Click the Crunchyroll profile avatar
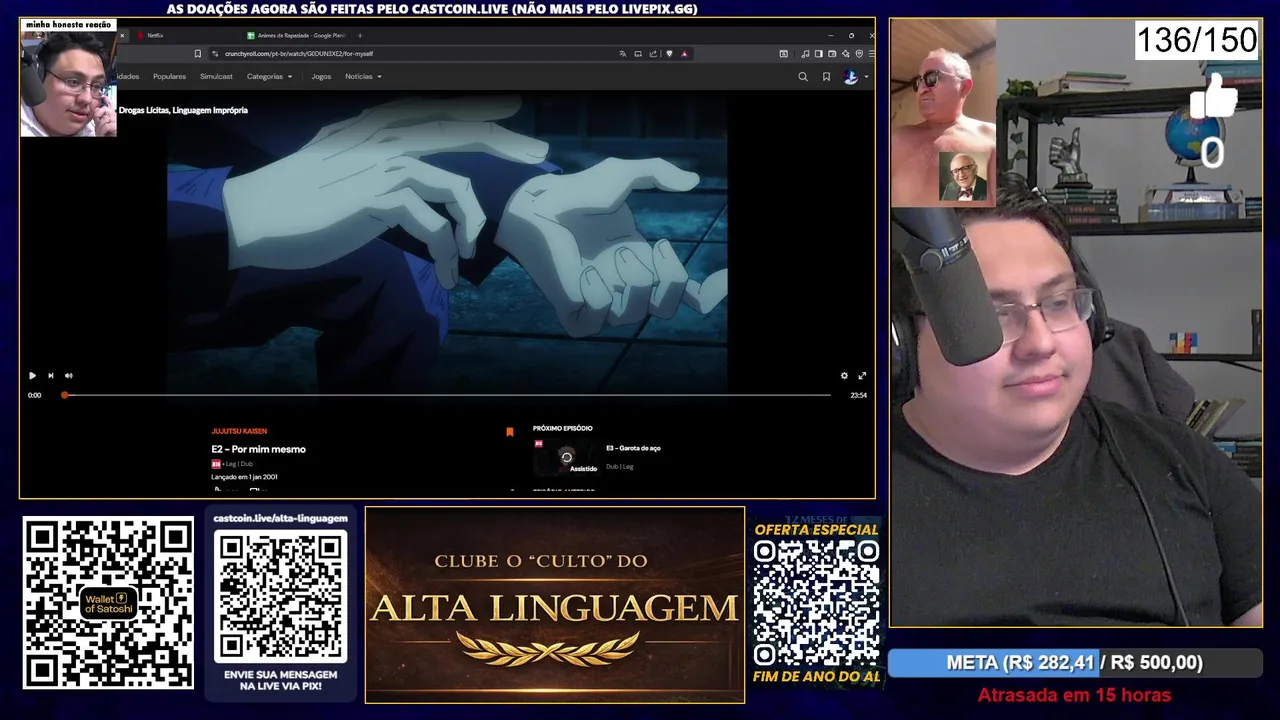The image size is (1280, 720). tap(850, 76)
